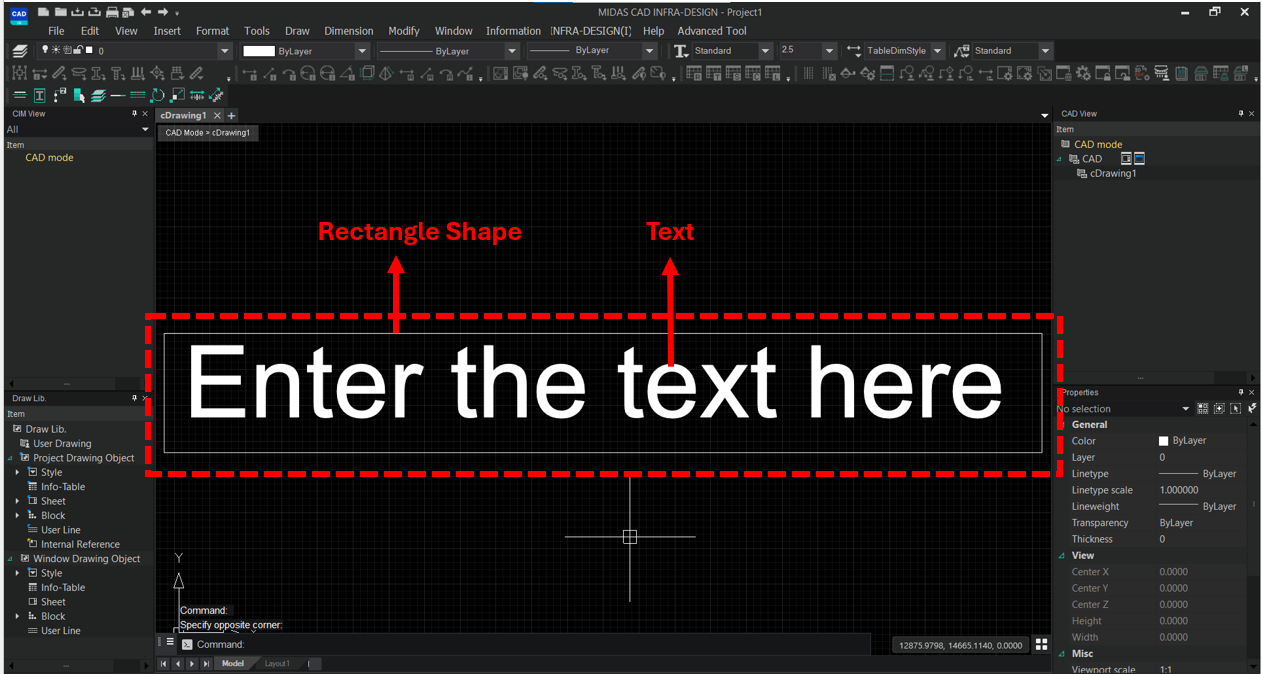The image size is (1262, 674).
Task: Collapse the Project Drawing Object node
Action: click(x=11, y=458)
